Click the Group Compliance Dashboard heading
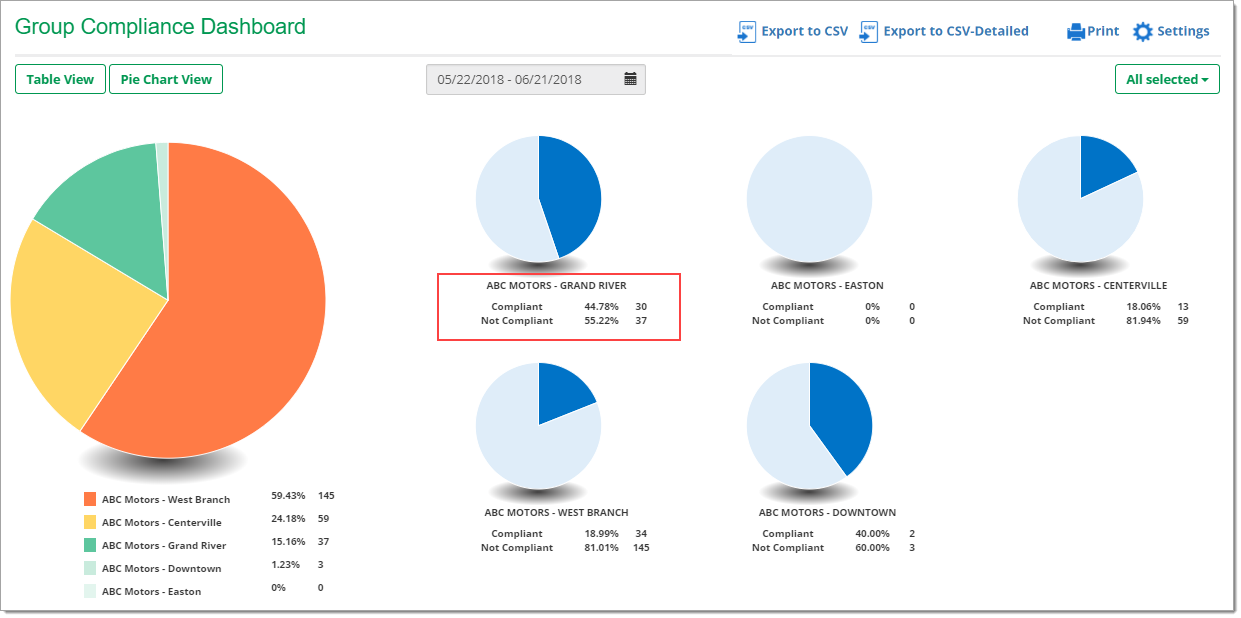Screen dimensions: 1241x618 pyautogui.click(x=161, y=27)
